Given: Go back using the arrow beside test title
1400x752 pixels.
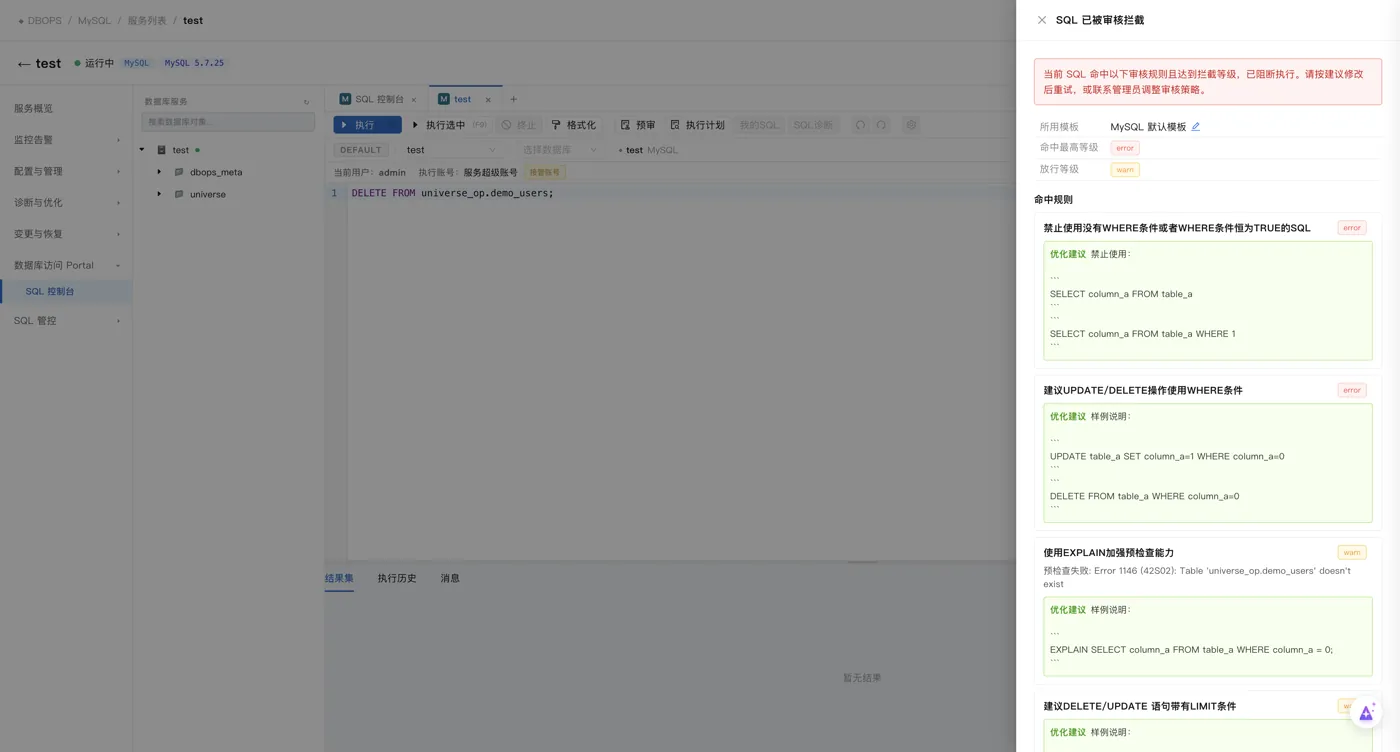Looking at the screenshot, I should click(x=24, y=64).
